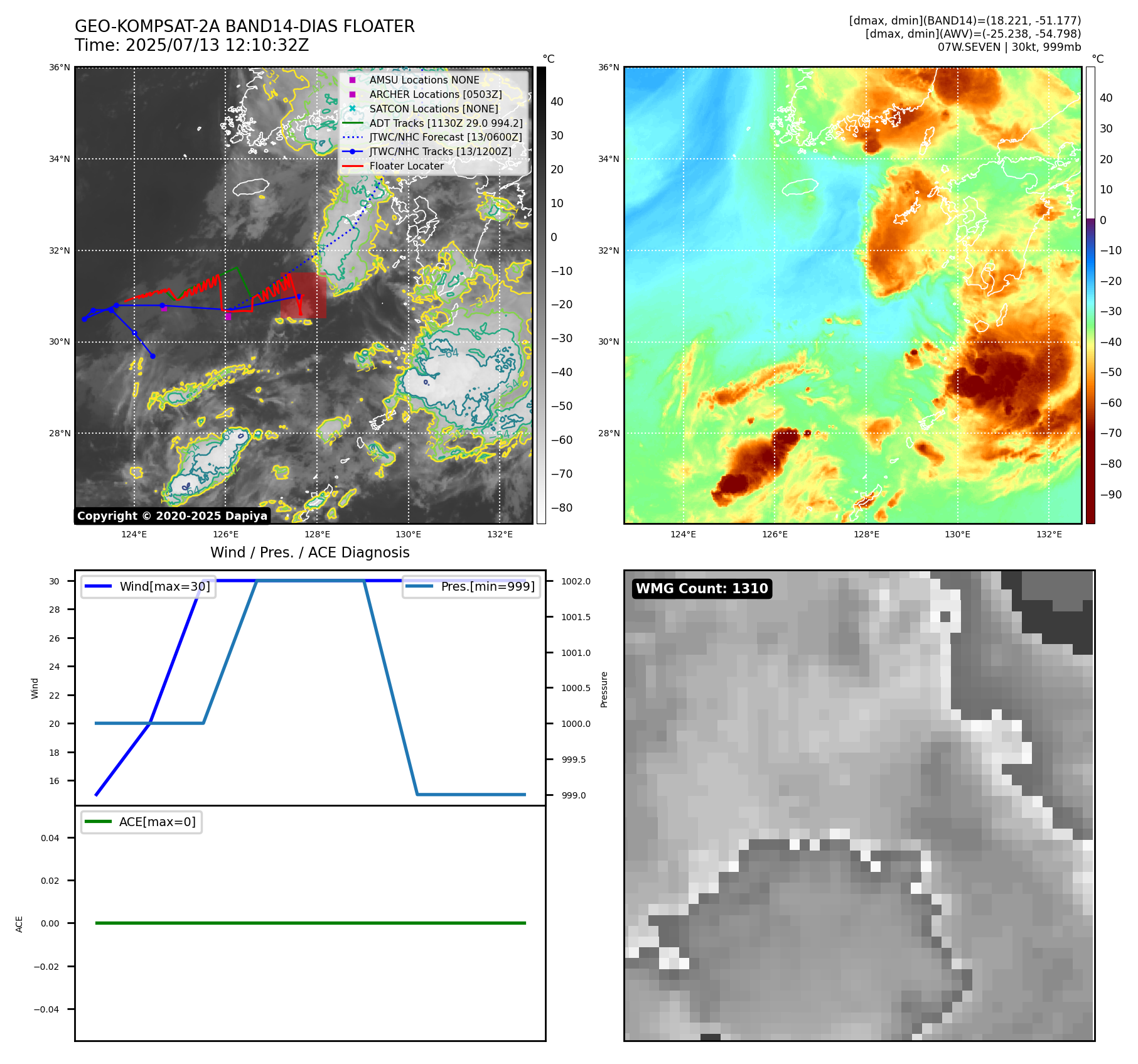Click the Copyright 2020-2025 Dapiya label
This screenshot has width=1138, height=1064.
click(x=172, y=516)
